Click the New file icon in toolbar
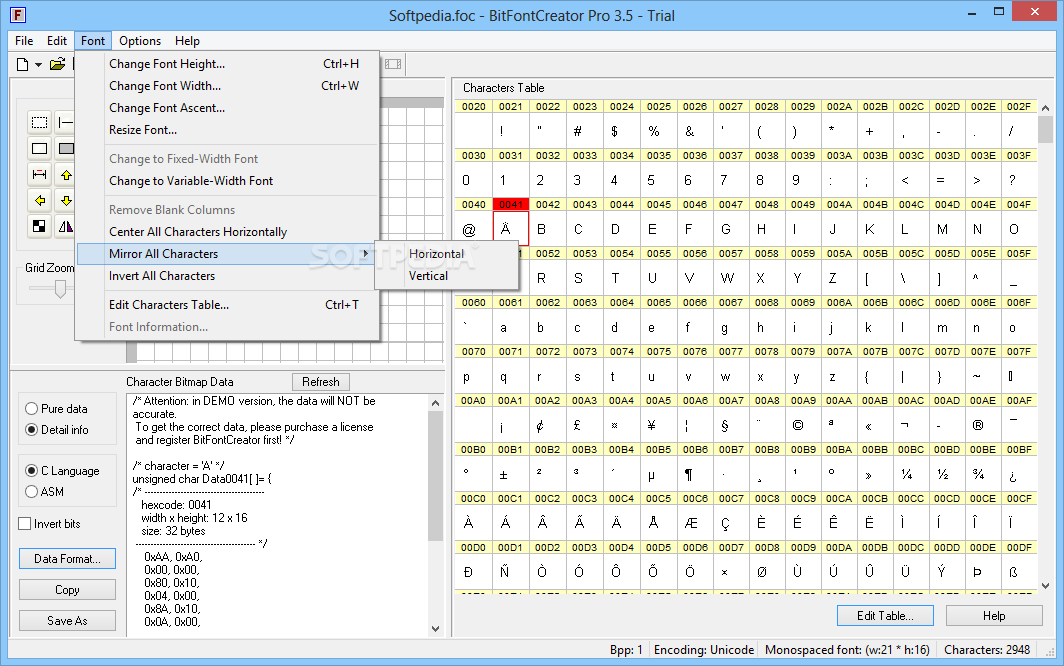 (x=22, y=64)
